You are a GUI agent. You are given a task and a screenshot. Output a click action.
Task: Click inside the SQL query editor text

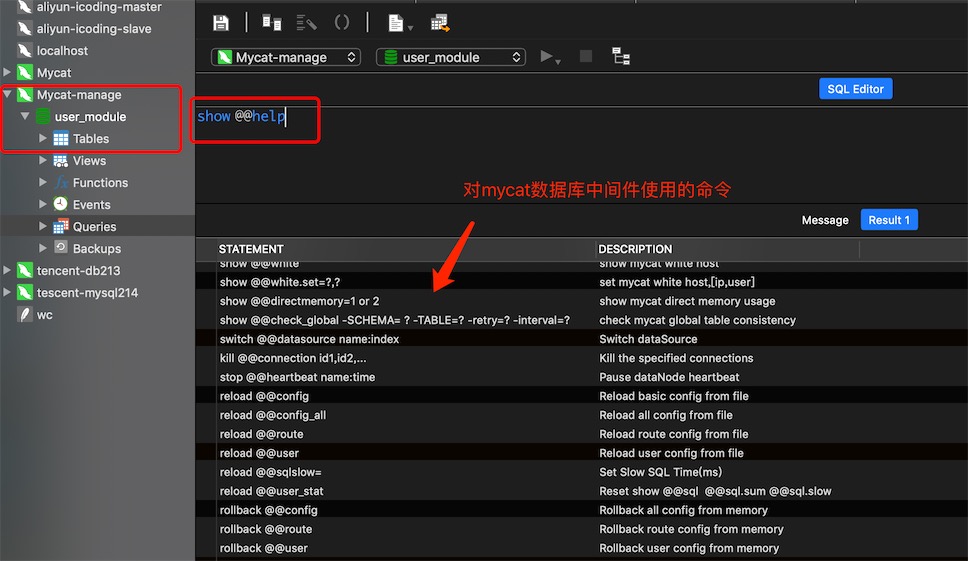tap(241, 116)
